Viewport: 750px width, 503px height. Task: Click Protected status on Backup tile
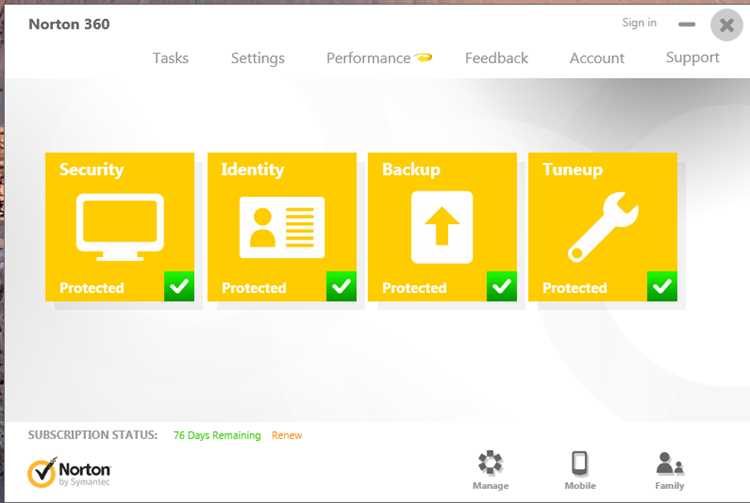pyautogui.click(x=414, y=288)
